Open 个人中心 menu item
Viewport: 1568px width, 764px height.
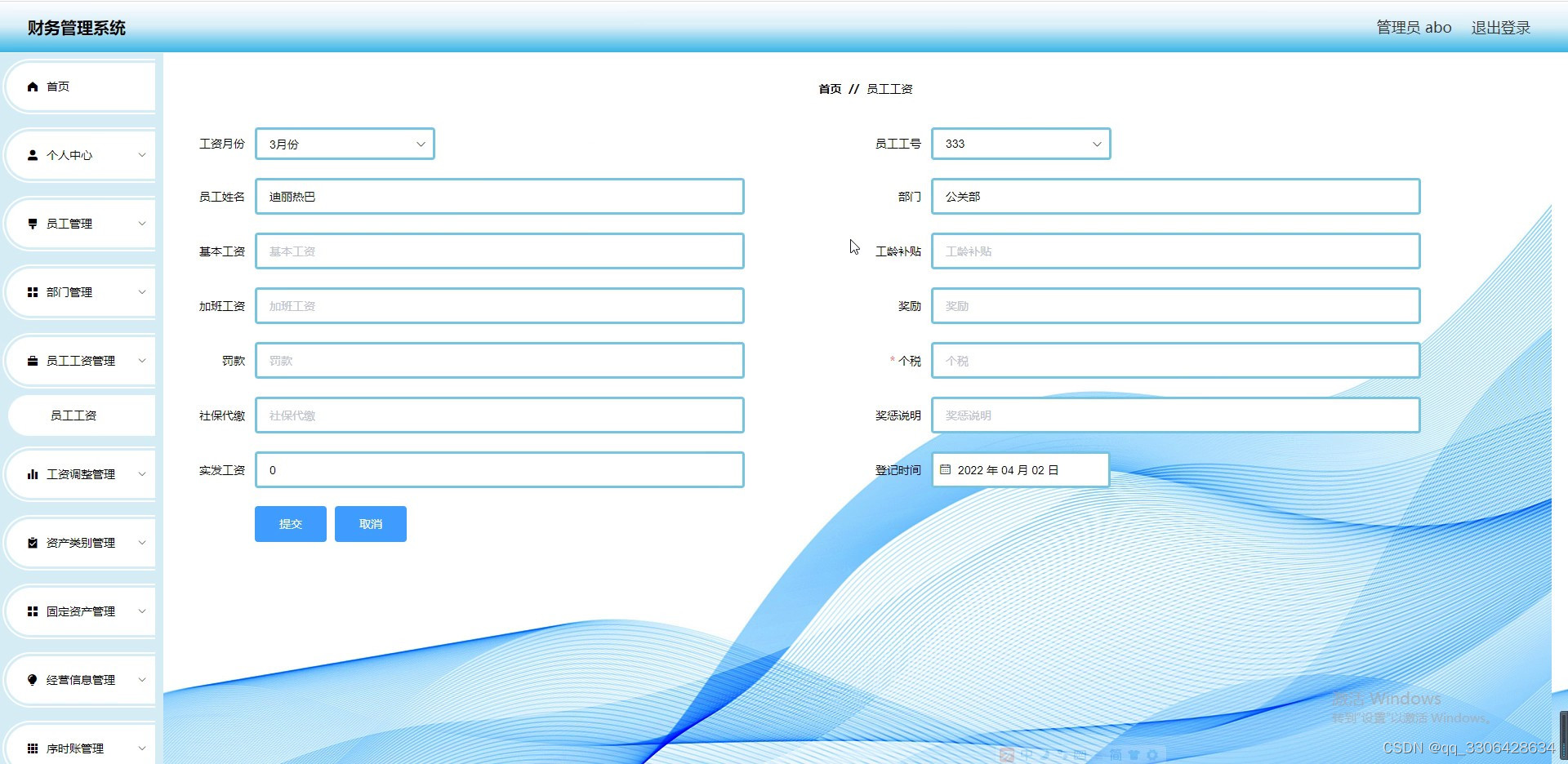(x=82, y=155)
